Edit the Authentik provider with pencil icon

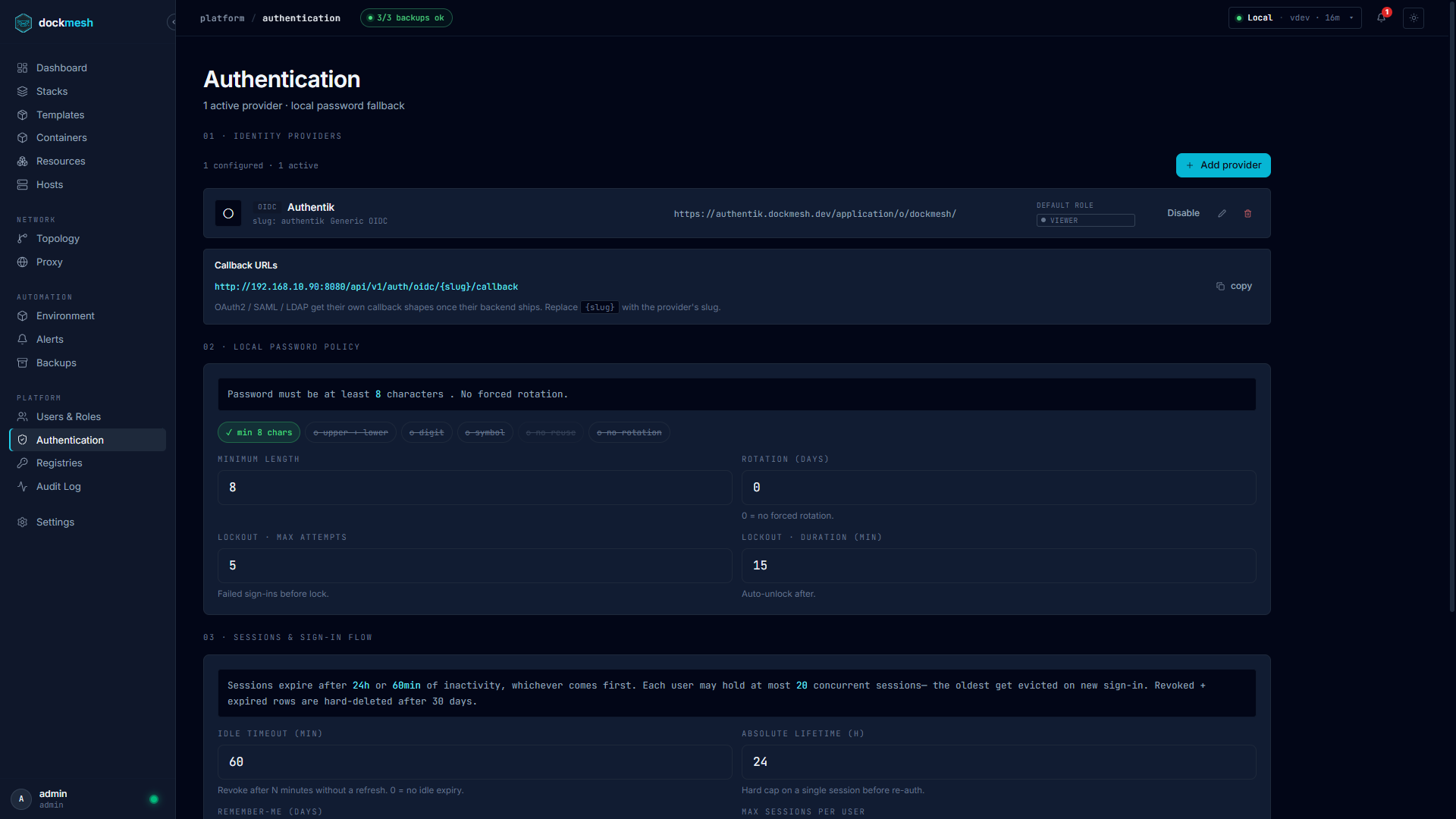pyautogui.click(x=1222, y=214)
